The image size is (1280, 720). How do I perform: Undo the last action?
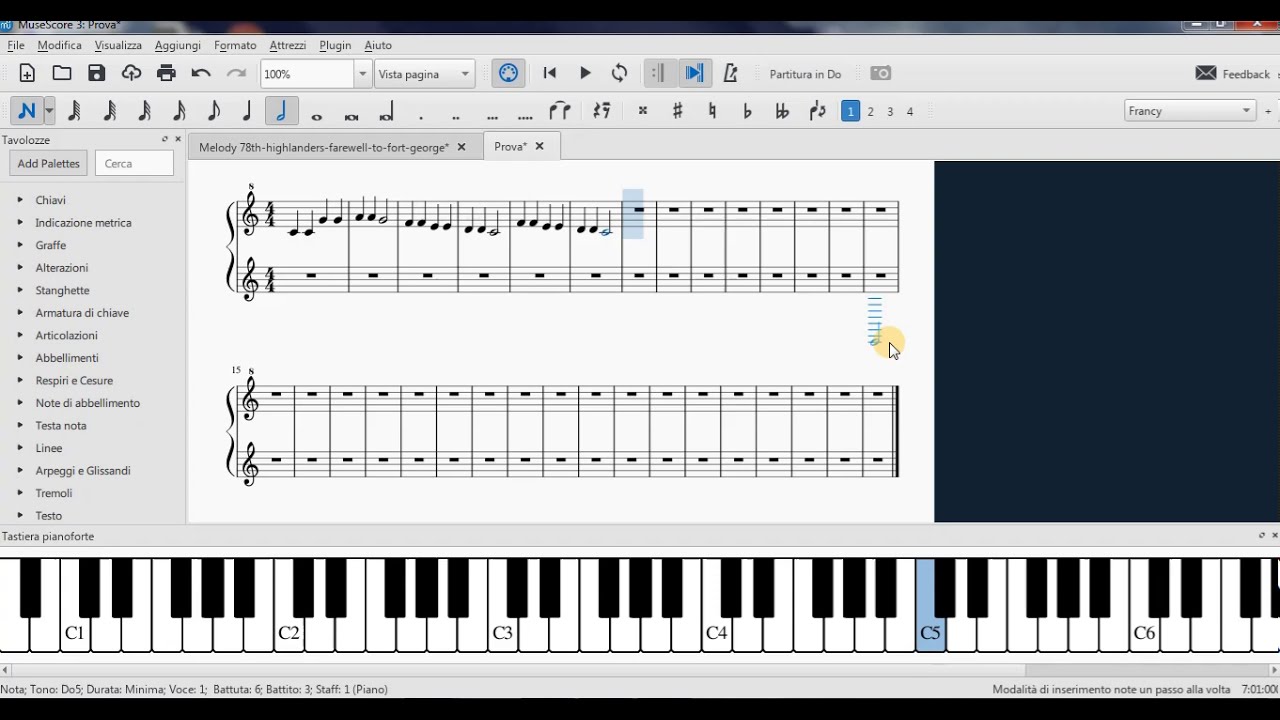click(201, 73)
